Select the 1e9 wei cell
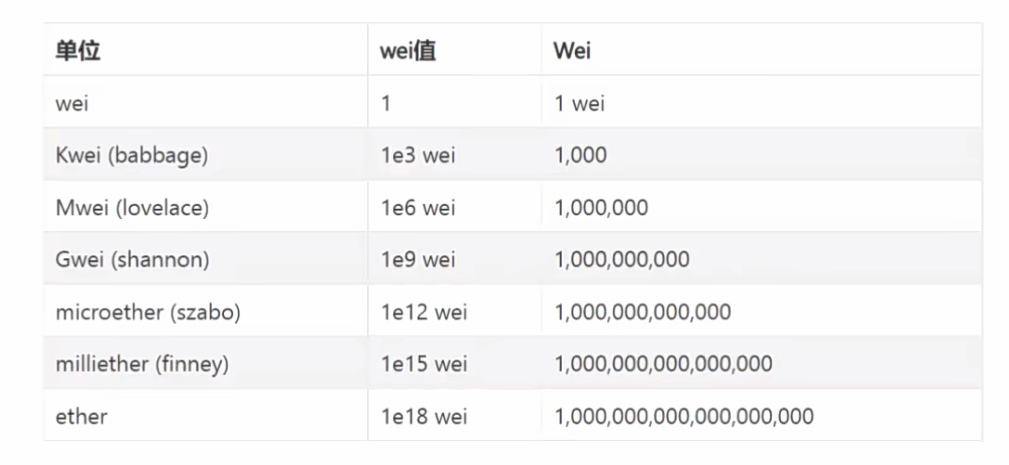The height and width of the screenshot is (465, 1009). [x=417, y=260]
